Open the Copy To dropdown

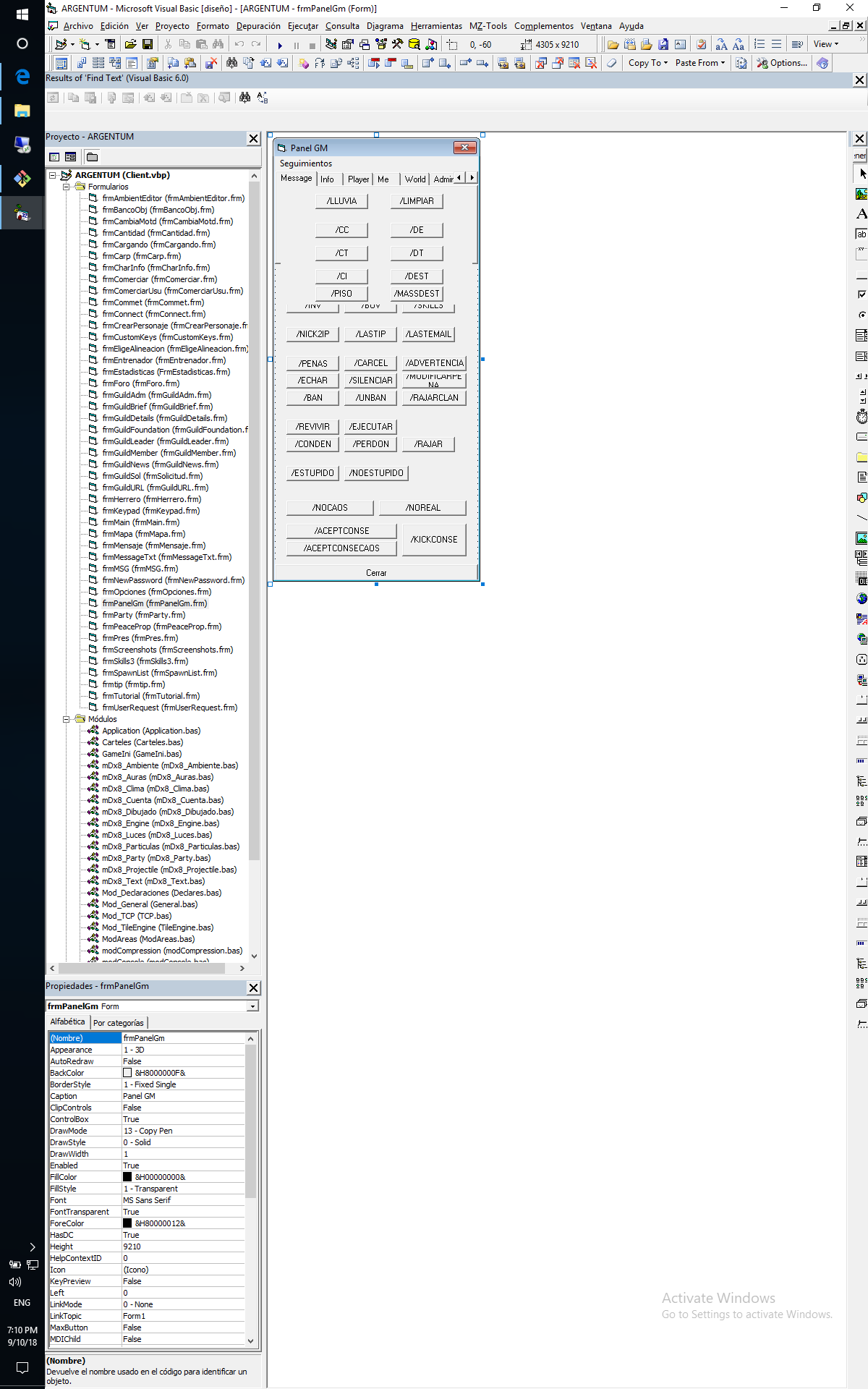tap(647, 63)
